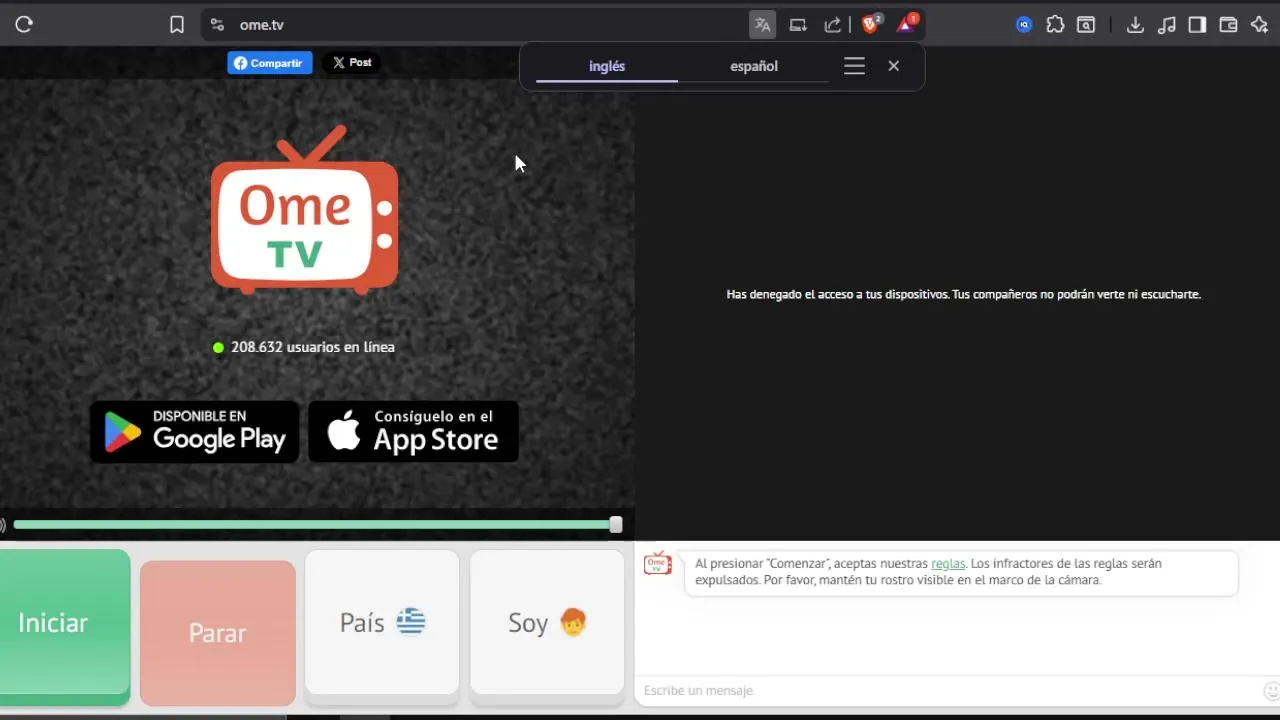
Task: Click the Parar stop button
Action: point(218,633)
